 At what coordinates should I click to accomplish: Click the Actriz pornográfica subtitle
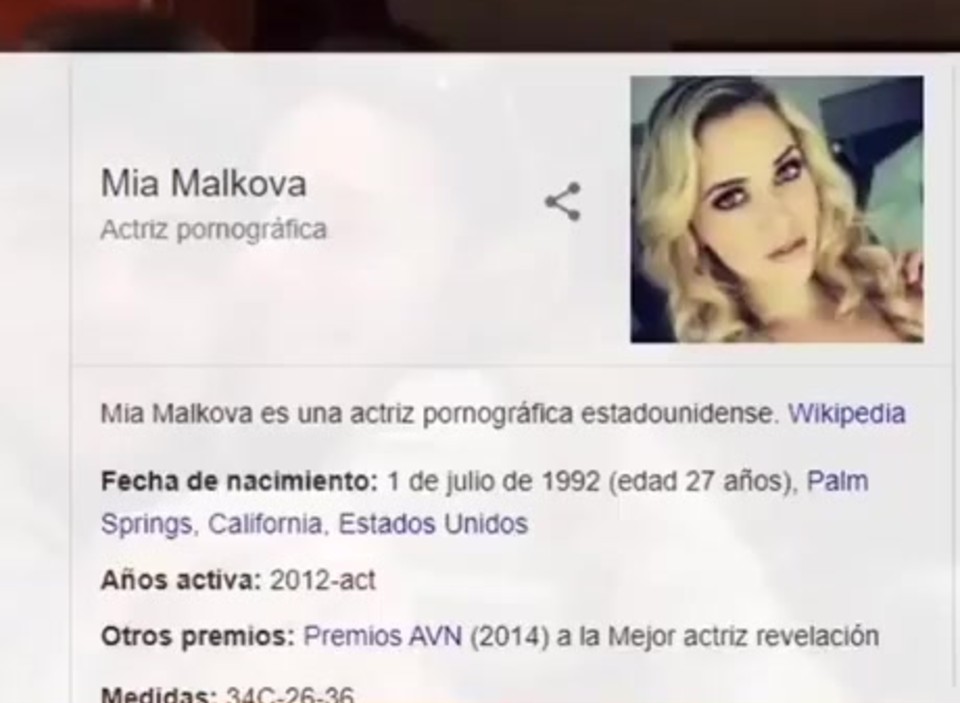point(214,230)
